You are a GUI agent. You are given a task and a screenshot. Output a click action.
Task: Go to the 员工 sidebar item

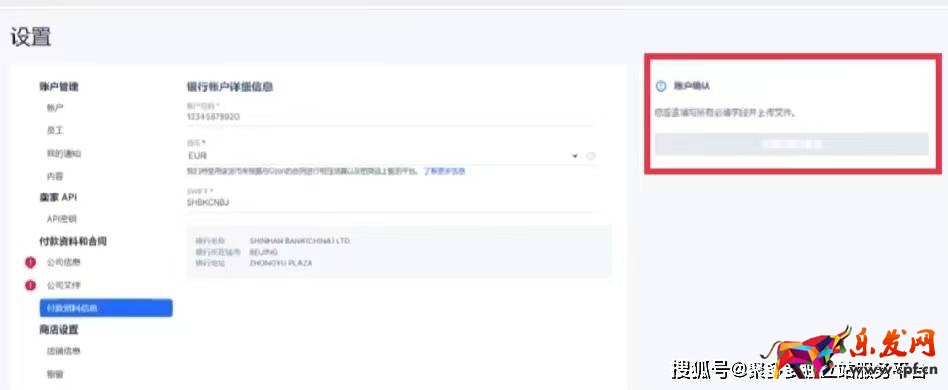coord(55,131)
